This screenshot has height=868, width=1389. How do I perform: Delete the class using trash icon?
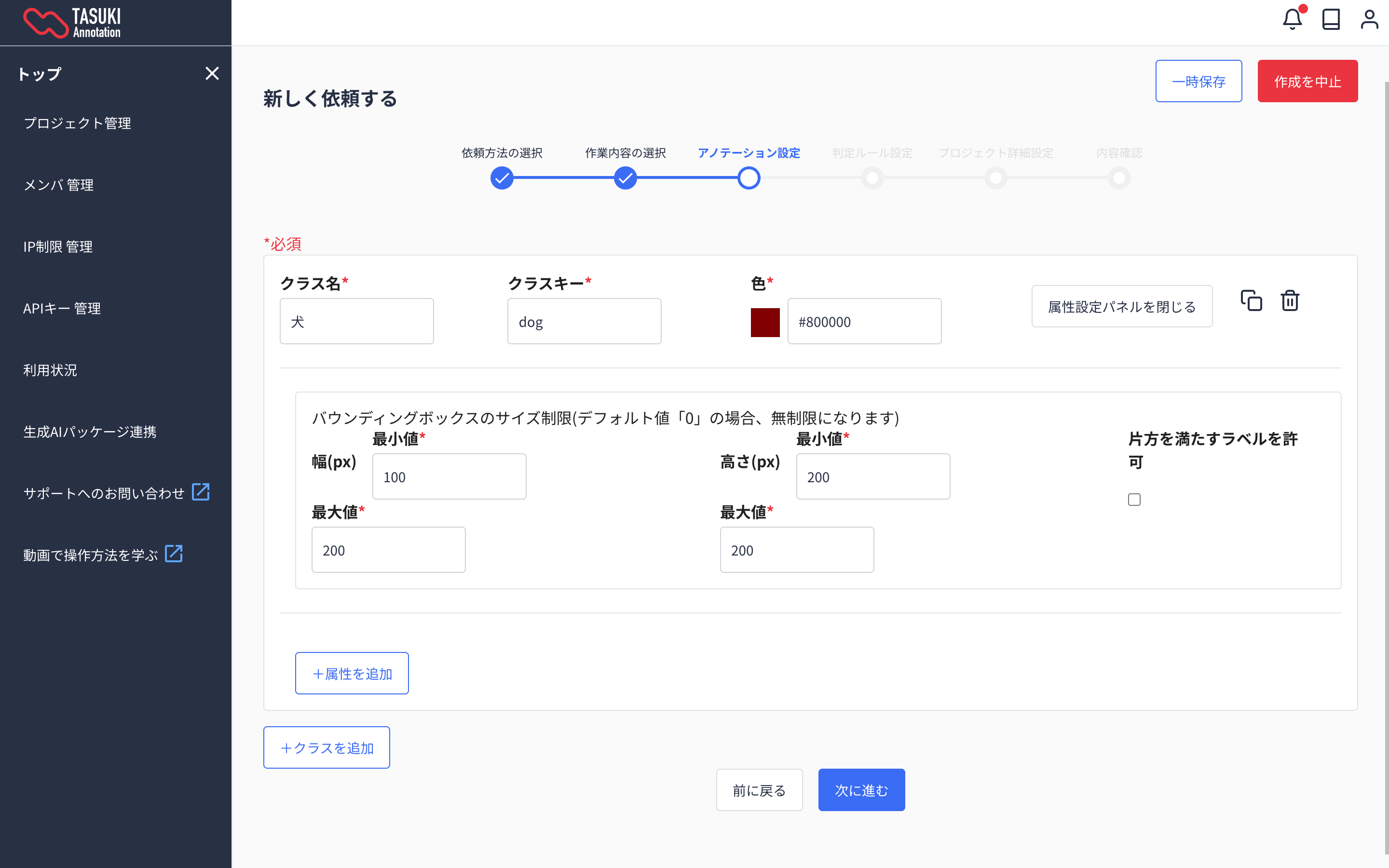[1290, 301]
